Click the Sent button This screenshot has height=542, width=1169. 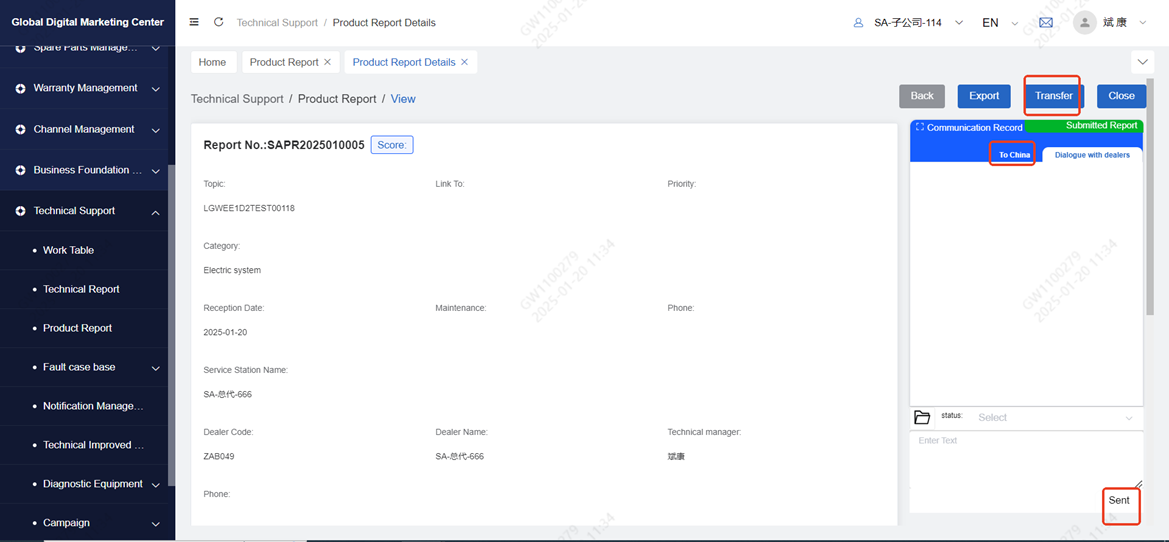[1119, 500]
